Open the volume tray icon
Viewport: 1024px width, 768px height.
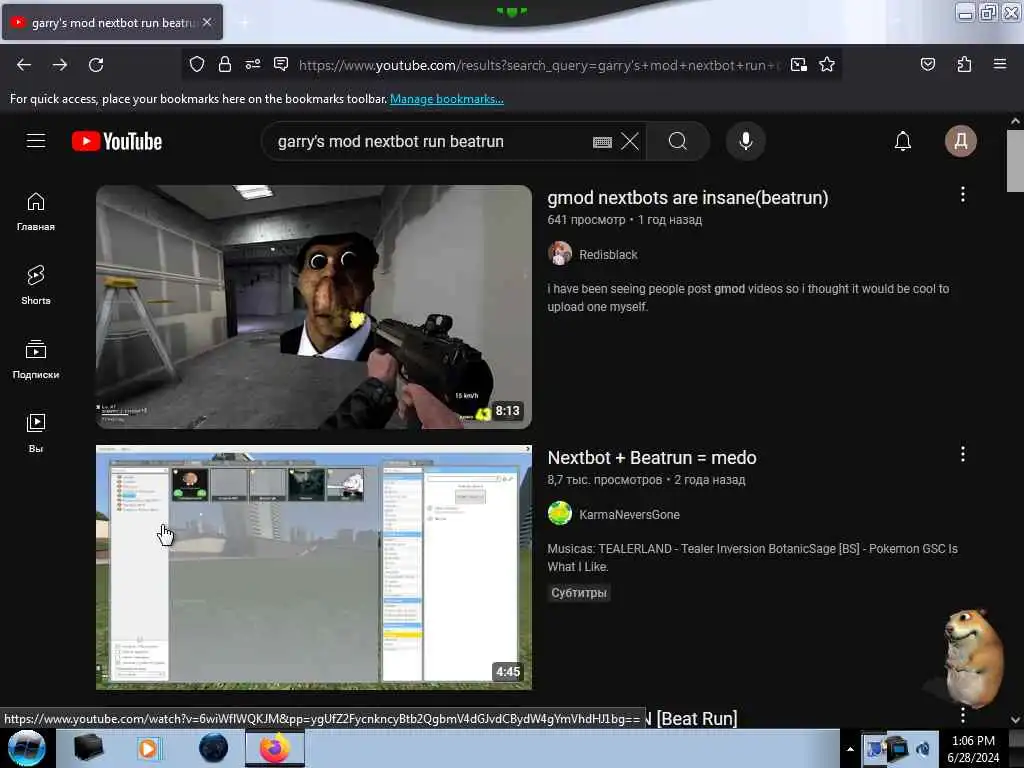923,749
